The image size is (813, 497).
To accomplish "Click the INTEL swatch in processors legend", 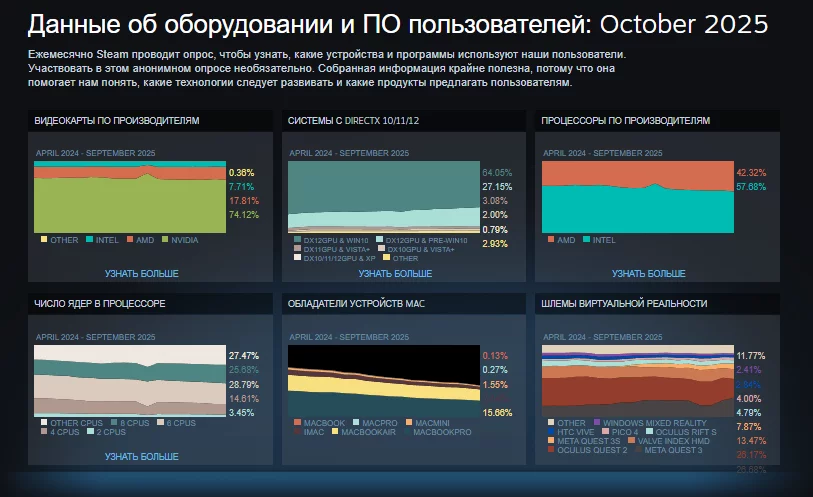I will click(x=586, y=239).
